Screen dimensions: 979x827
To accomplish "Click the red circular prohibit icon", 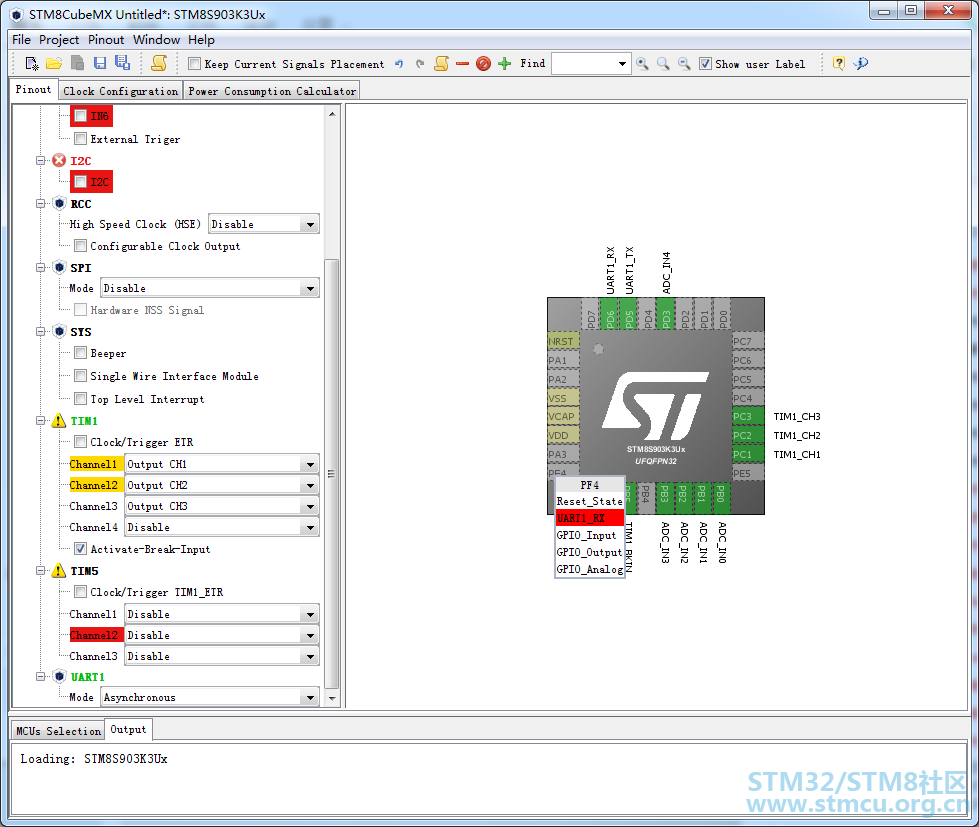I will (x=483, y=64).
